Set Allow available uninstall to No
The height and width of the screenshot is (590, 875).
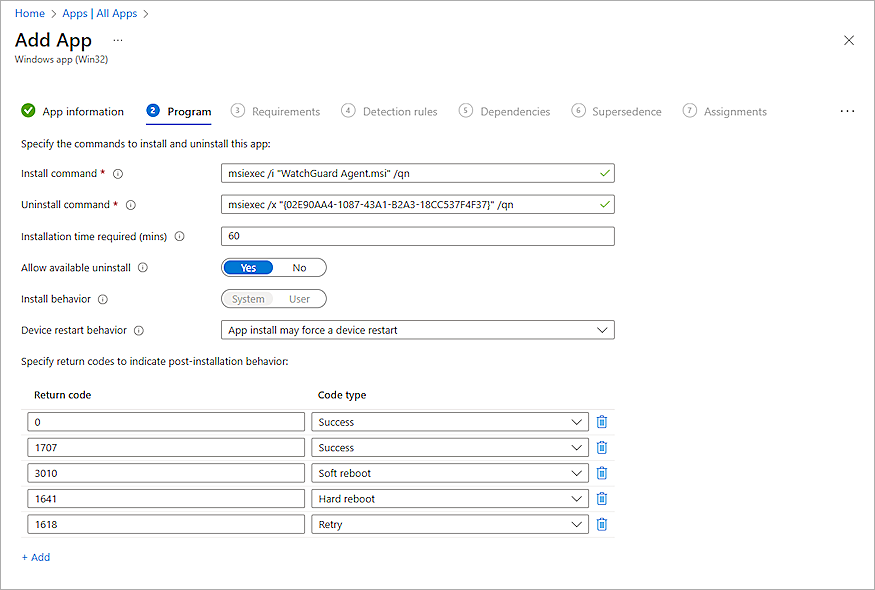pyautogui.click(x=299, y=268)
